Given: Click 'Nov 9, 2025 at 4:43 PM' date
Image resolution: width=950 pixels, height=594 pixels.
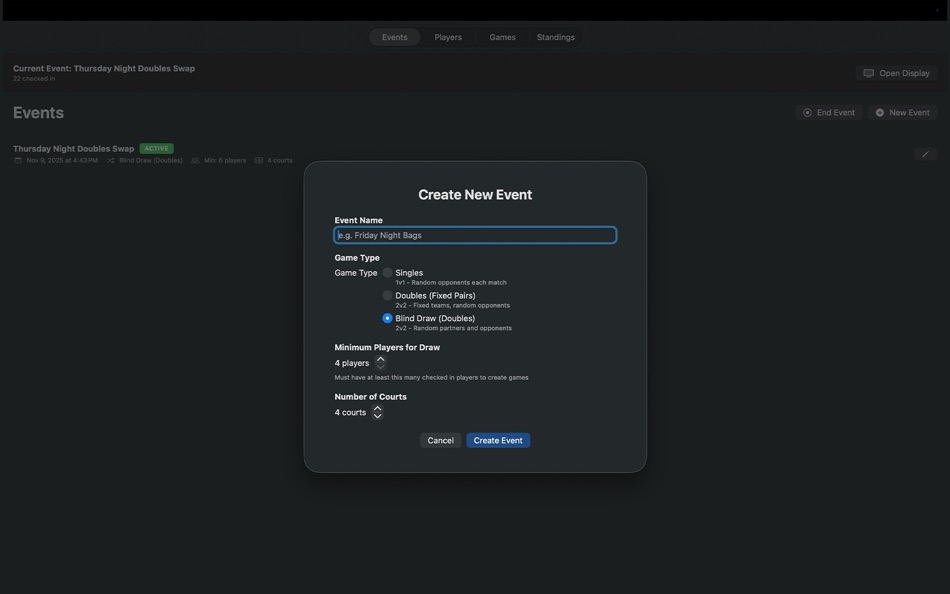Looking at the screenshot, I should [x=62, y=161].
